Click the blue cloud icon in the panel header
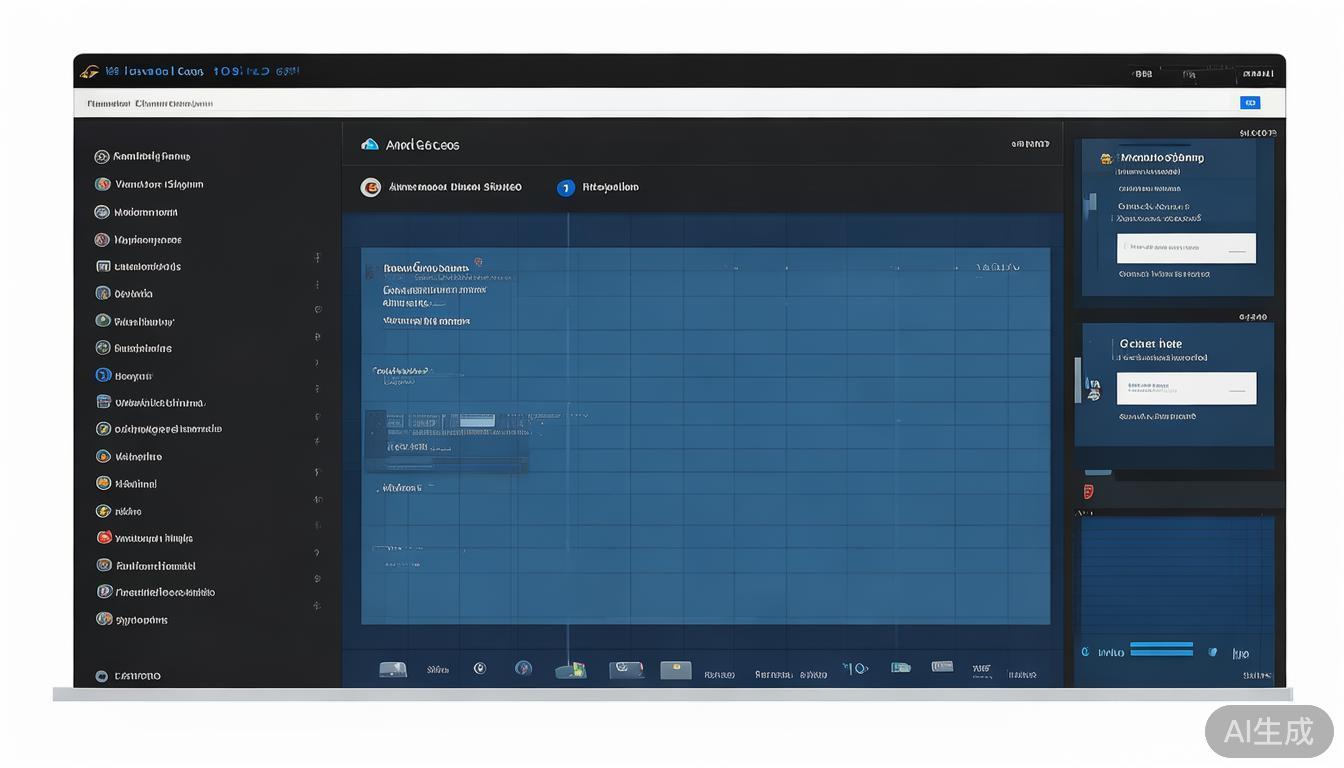Viewport: 1344px width, 768px height. [370, 145]
